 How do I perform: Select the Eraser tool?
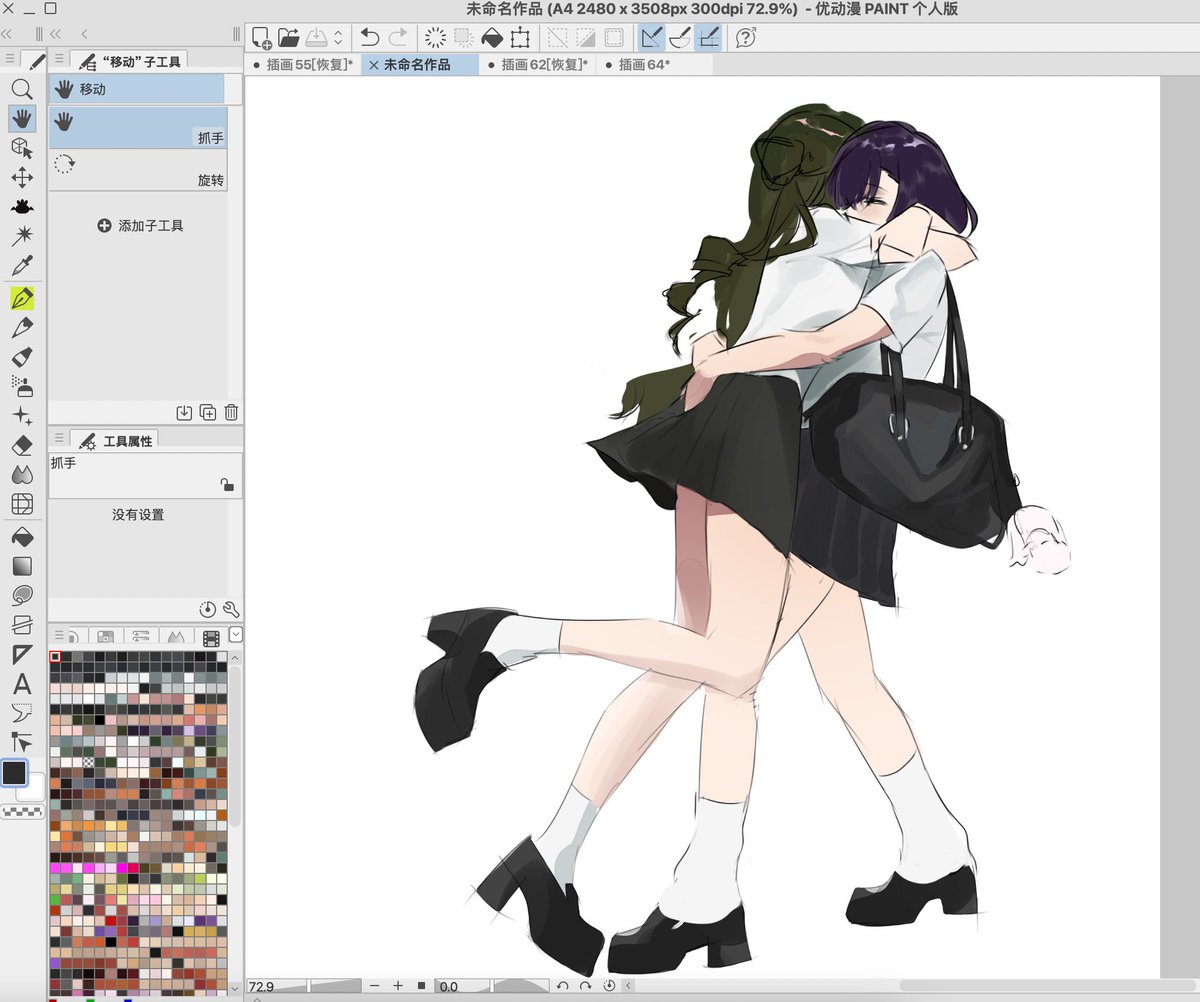(22, 445)
